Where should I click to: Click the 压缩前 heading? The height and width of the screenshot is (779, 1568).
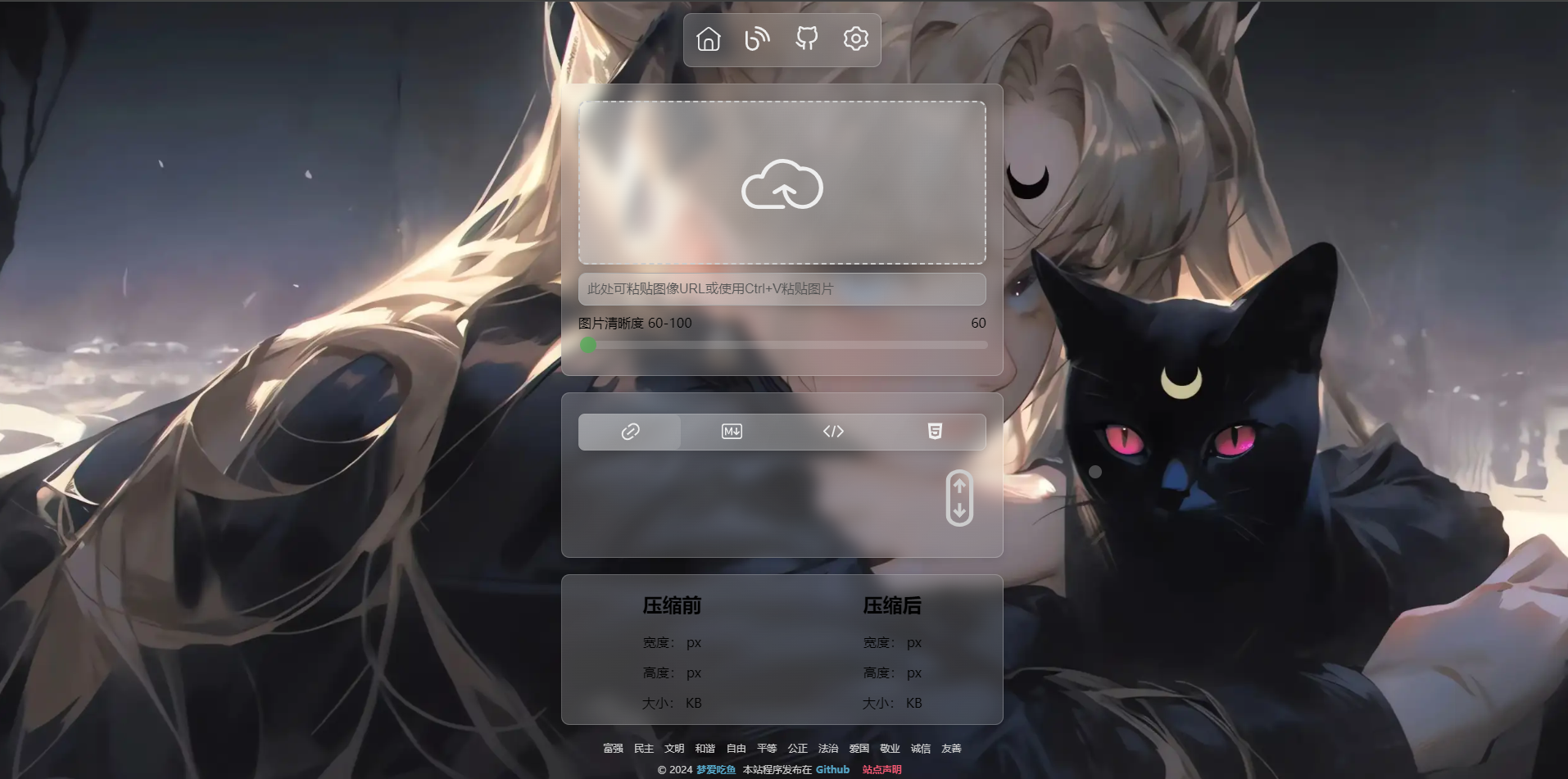click(x=672, y=606)
